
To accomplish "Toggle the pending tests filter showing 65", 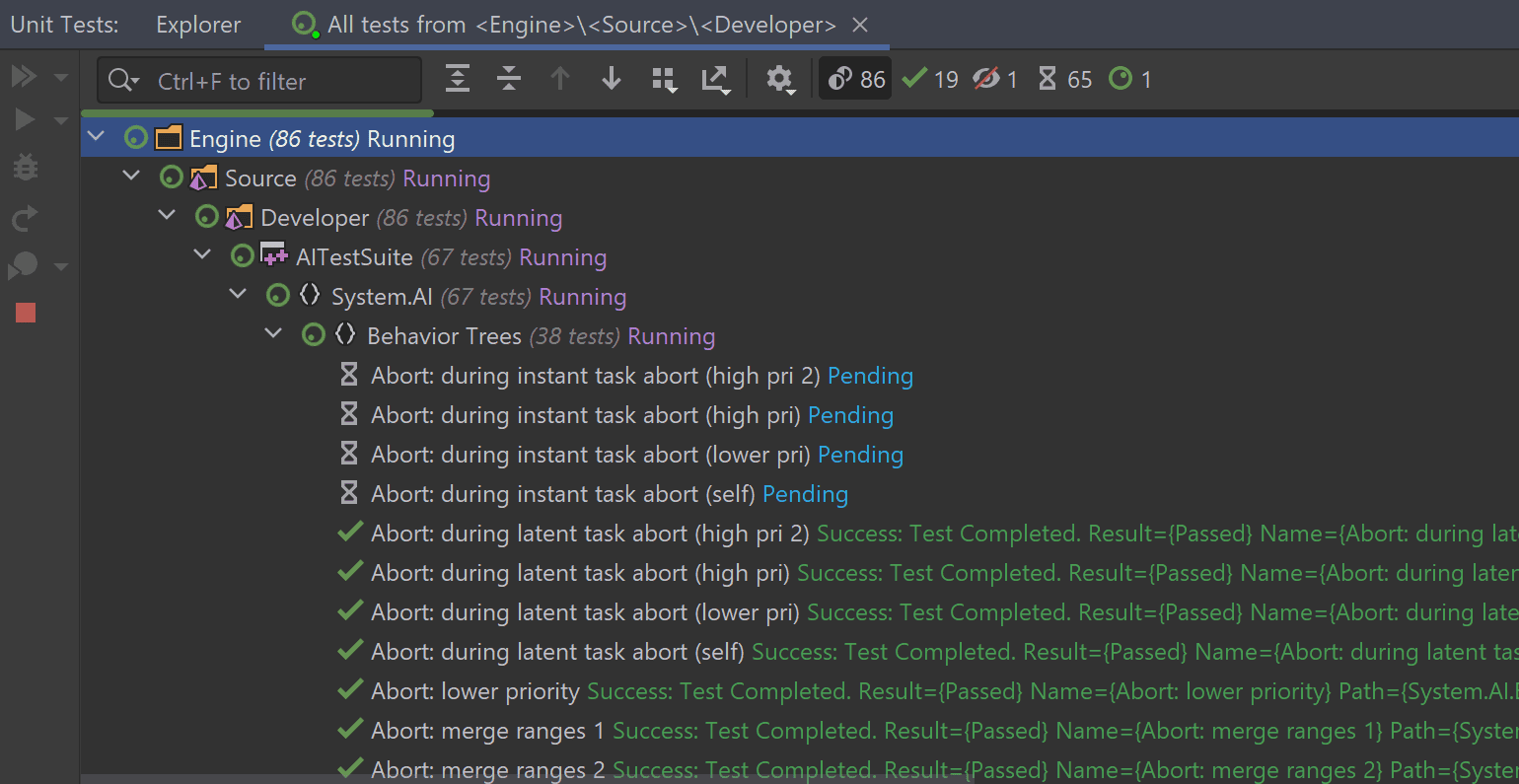I will coord(1063,79).
